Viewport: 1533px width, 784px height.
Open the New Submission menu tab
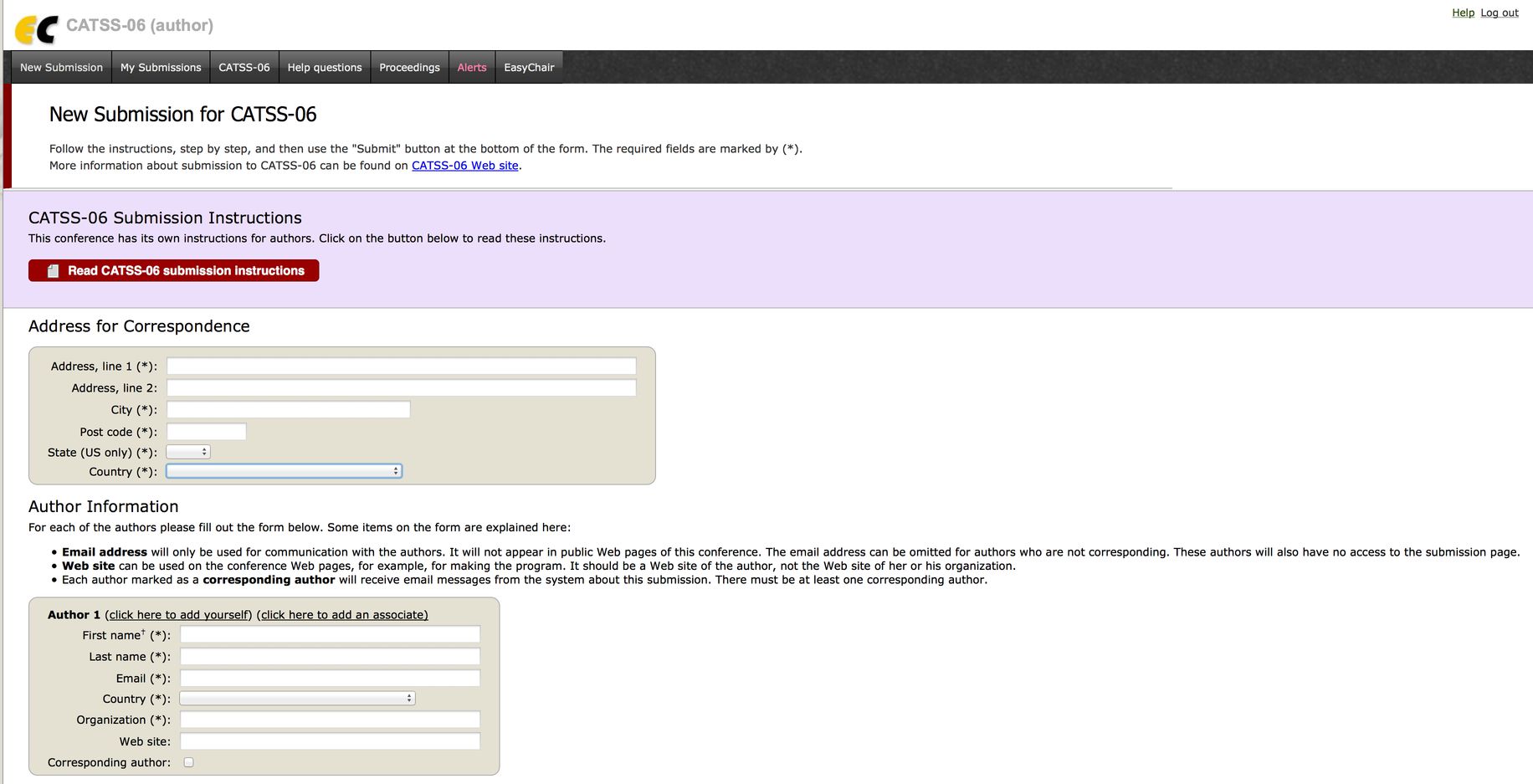pyautogui.click(x=61, y=68)
